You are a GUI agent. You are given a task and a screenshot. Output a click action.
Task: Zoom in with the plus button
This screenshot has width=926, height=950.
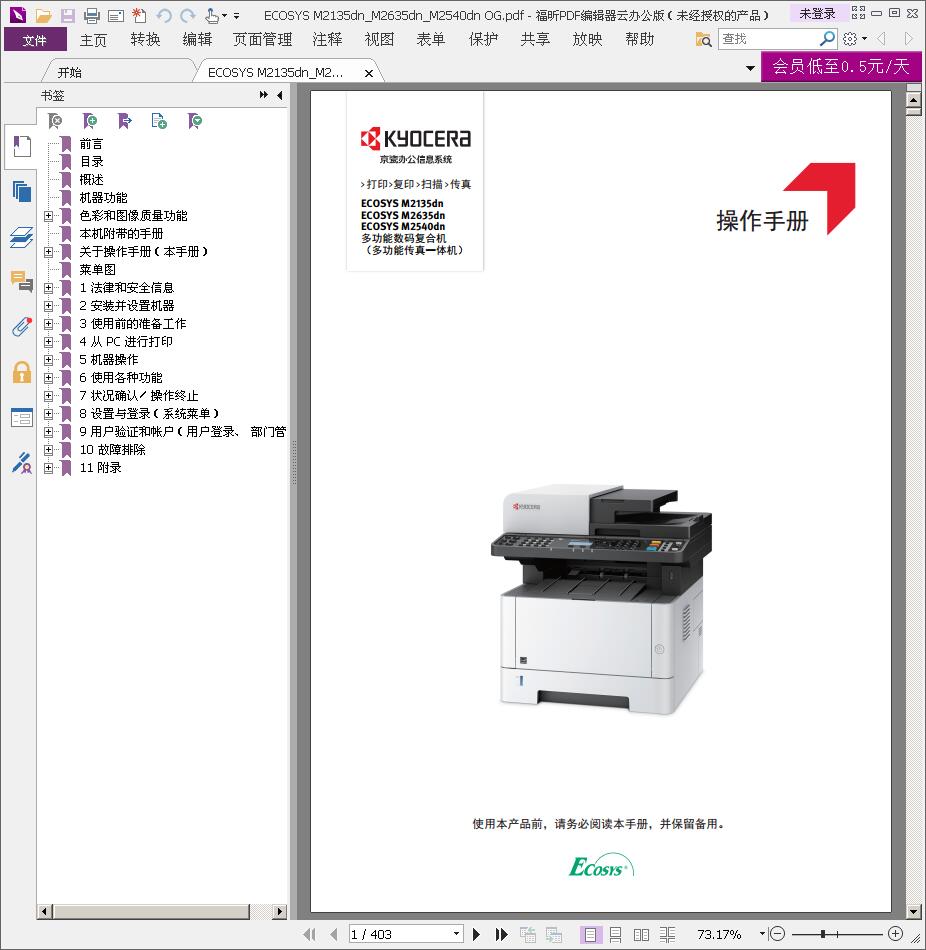(895, 934)
